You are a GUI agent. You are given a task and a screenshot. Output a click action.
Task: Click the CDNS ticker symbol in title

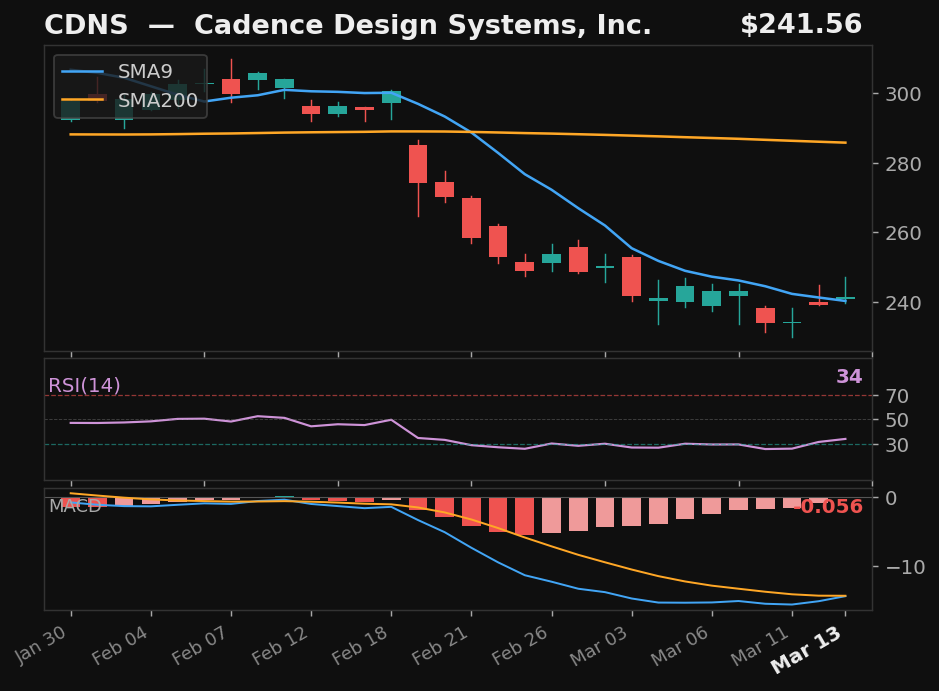click(x=86, y=25)
